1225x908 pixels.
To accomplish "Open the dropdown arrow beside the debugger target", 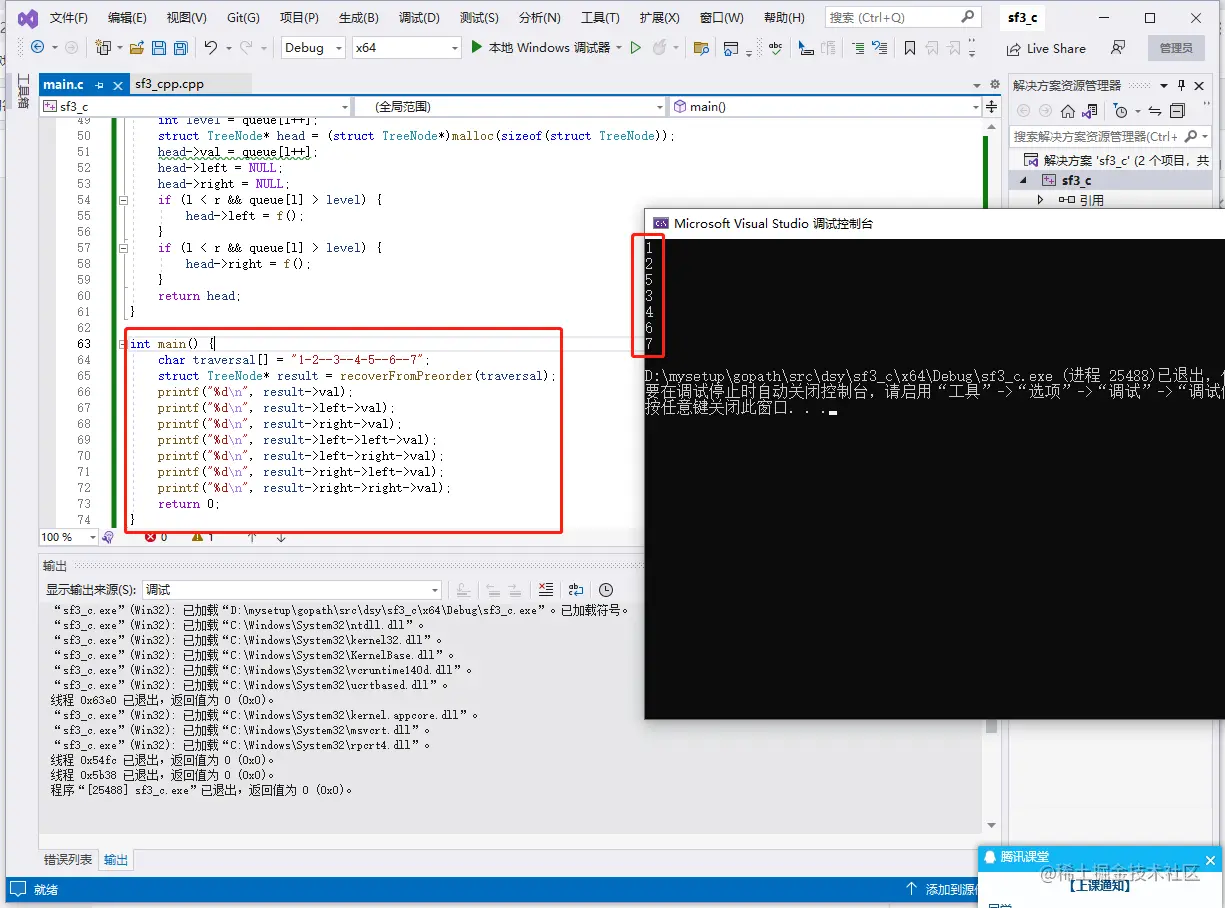I will click(619, 47).
